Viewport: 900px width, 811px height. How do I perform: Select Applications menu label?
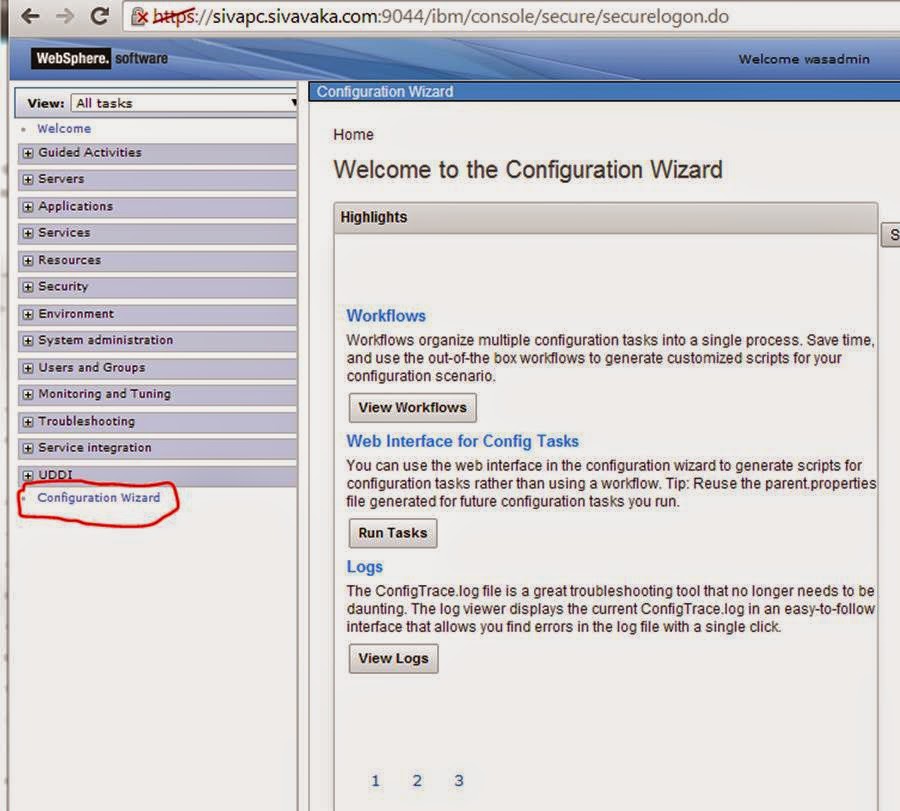click(x=76, y=206)
